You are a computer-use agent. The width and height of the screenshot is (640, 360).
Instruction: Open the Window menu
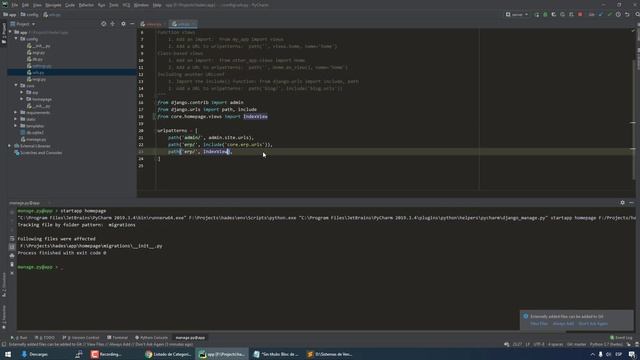coord(141,5)
